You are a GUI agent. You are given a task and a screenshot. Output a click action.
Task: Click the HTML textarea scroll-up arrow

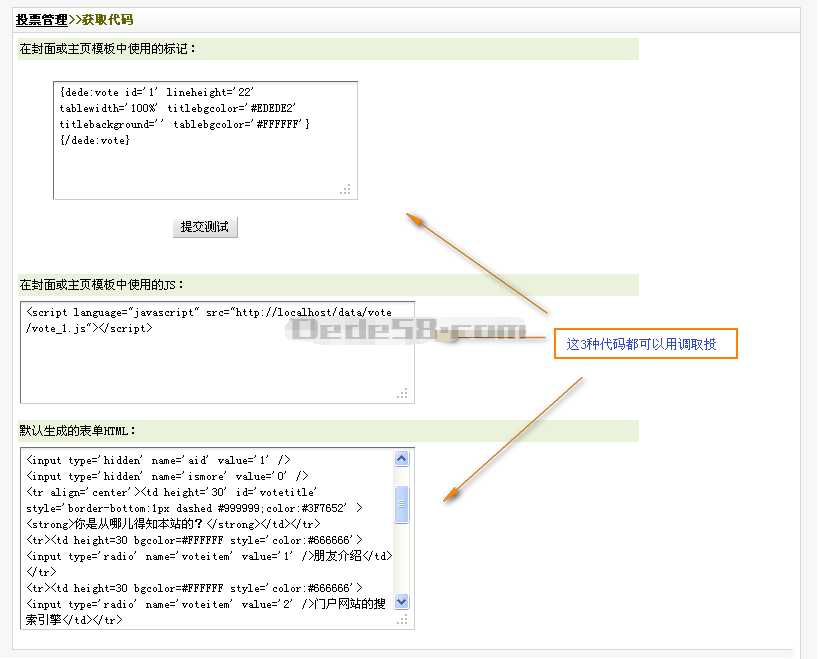point(402,459)
